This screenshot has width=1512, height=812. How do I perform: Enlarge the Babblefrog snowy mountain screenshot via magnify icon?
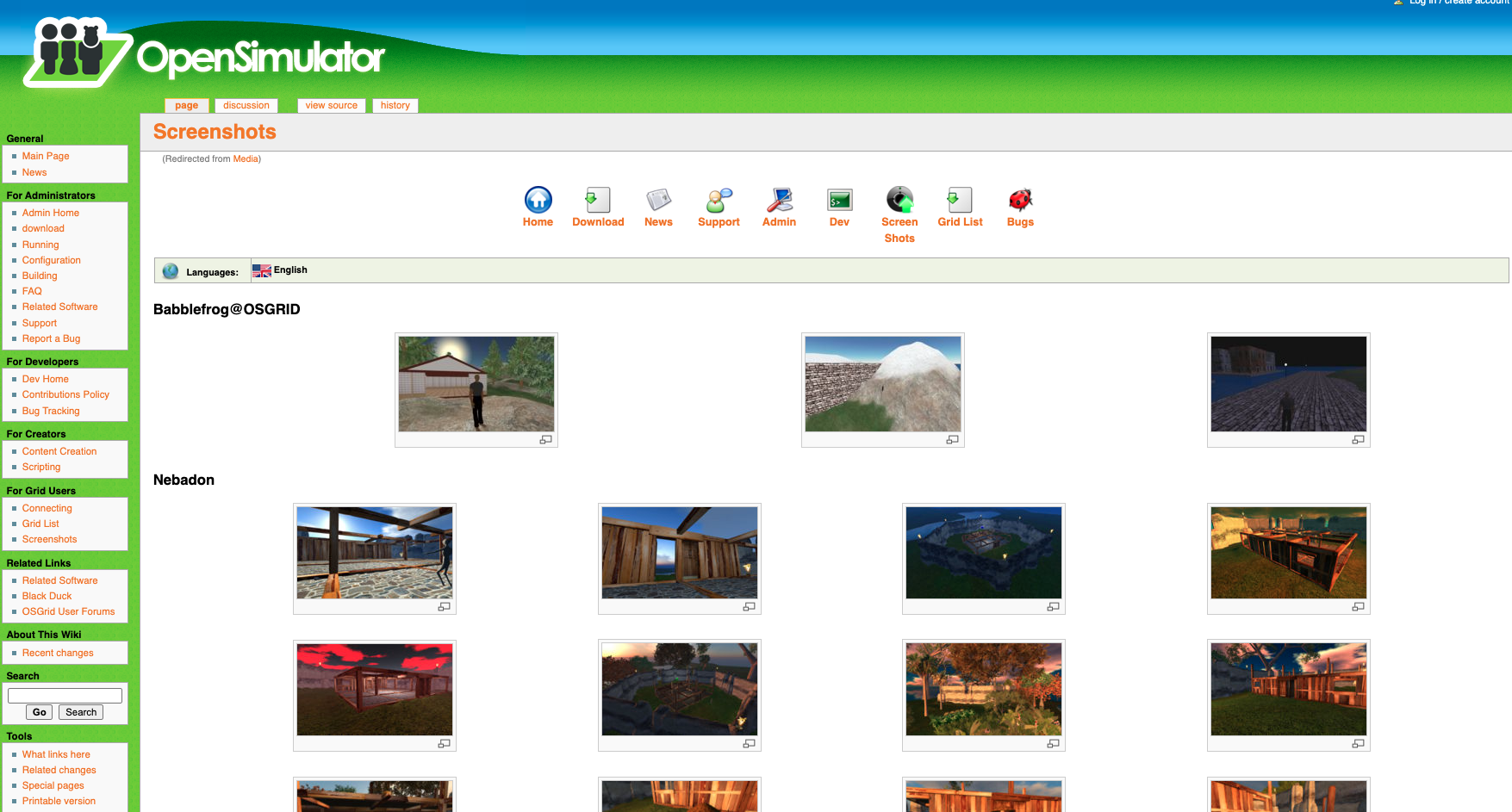tap(952, 440)
